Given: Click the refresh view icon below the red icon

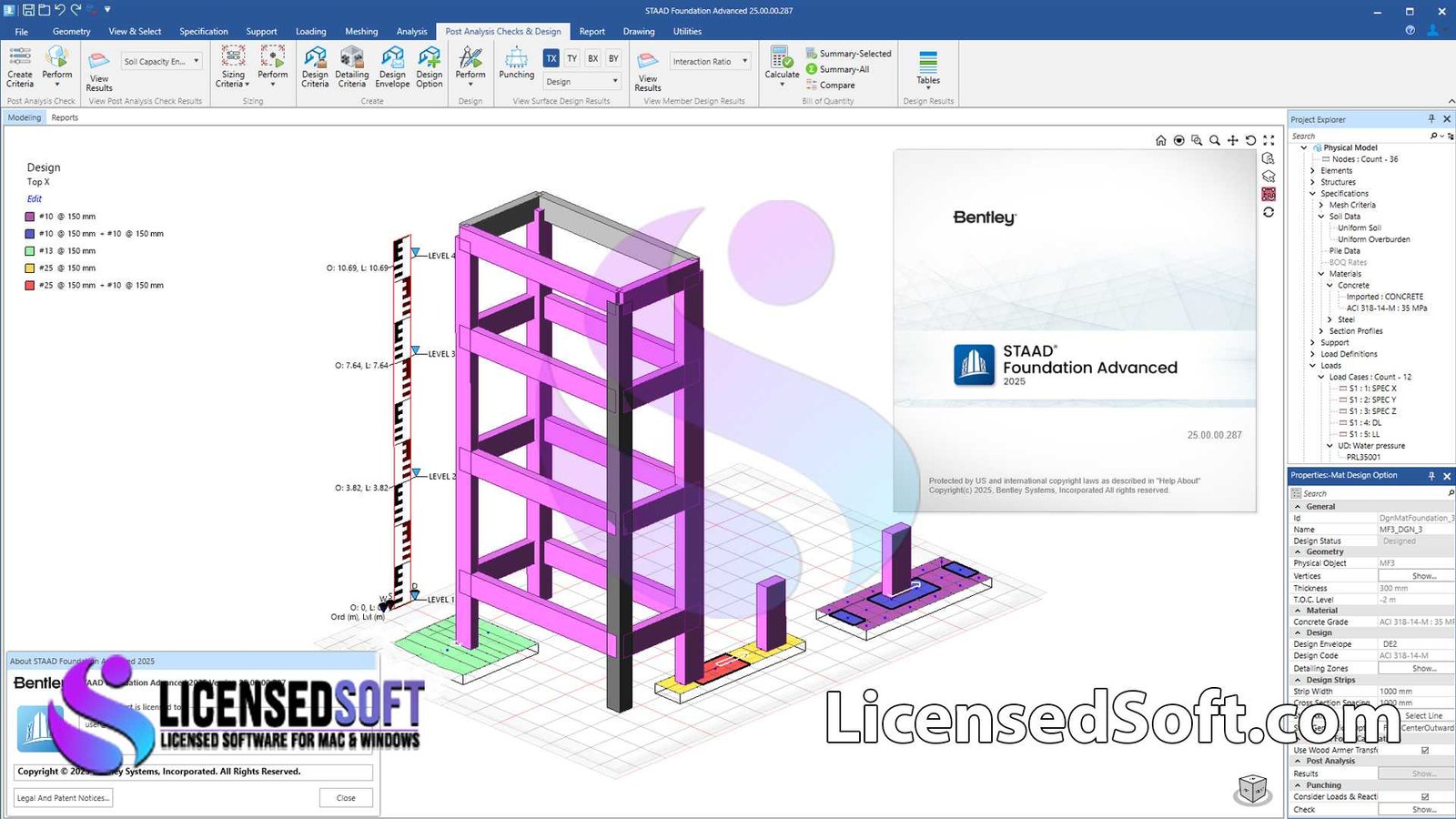Looking at the screenshot, I should [x=1269, y=212].
